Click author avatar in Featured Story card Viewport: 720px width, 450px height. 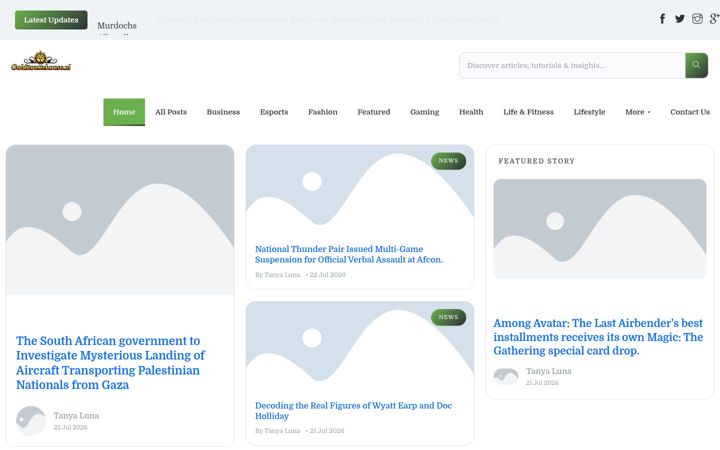pos(506,376)
